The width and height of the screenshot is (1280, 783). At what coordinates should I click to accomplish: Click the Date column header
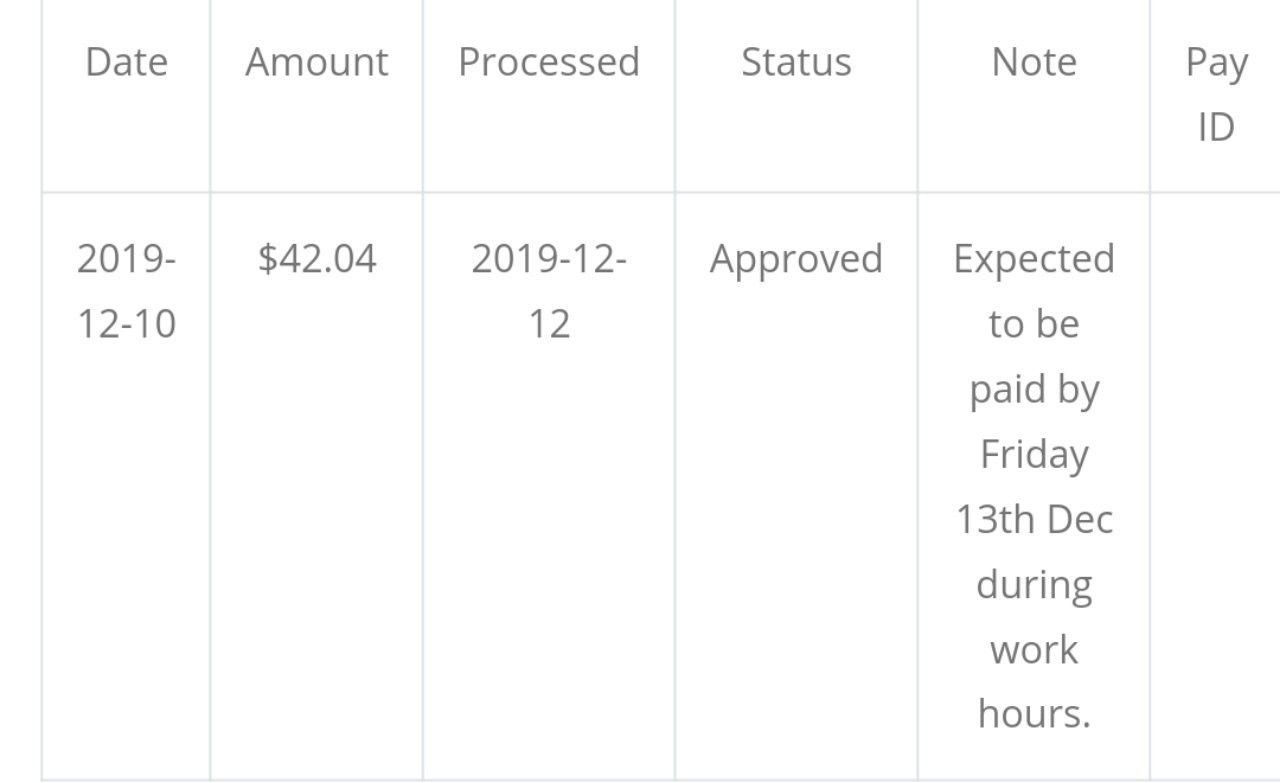126,62
